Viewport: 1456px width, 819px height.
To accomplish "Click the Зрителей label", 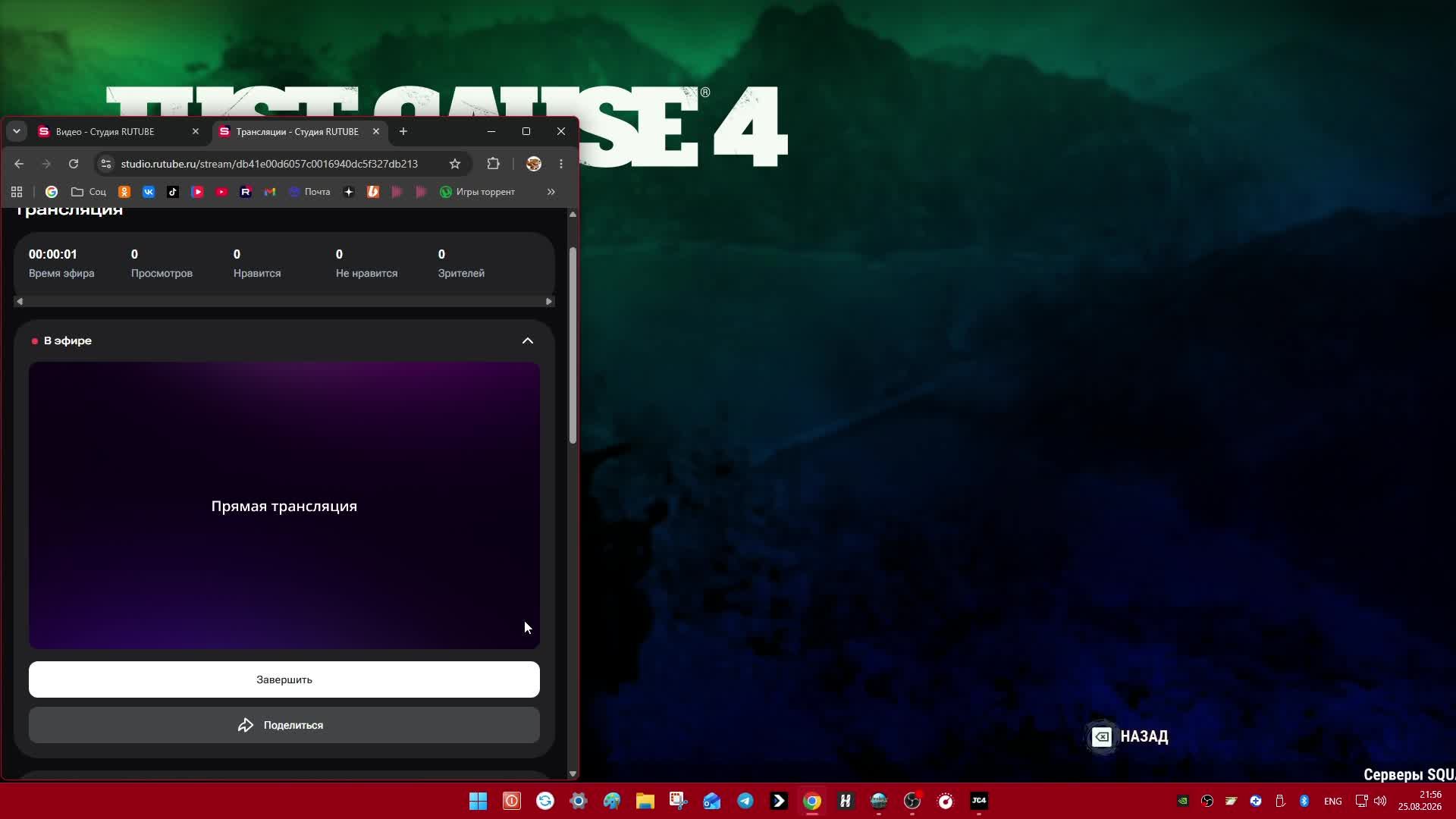I will pos(461,273).
